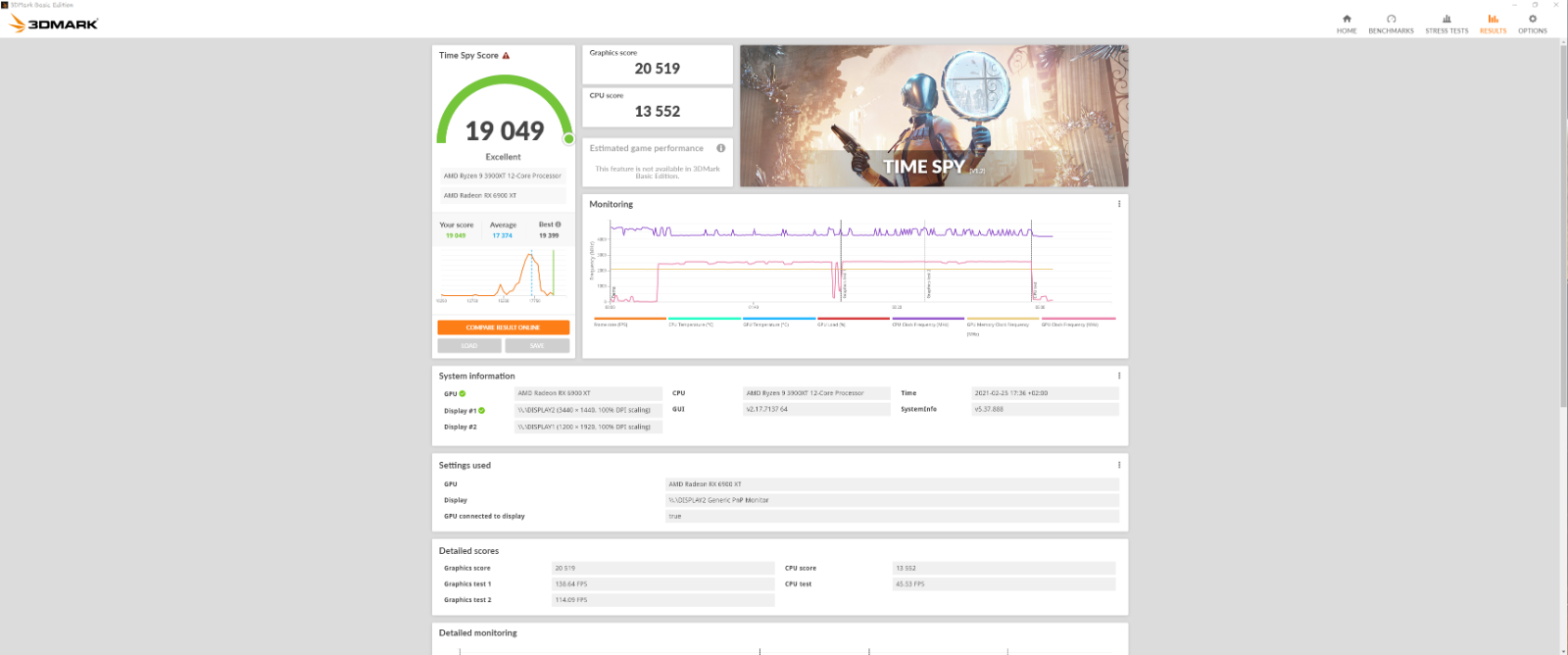Click the green marker on the score gauge
1568x655 pixels.
(568, 138)
